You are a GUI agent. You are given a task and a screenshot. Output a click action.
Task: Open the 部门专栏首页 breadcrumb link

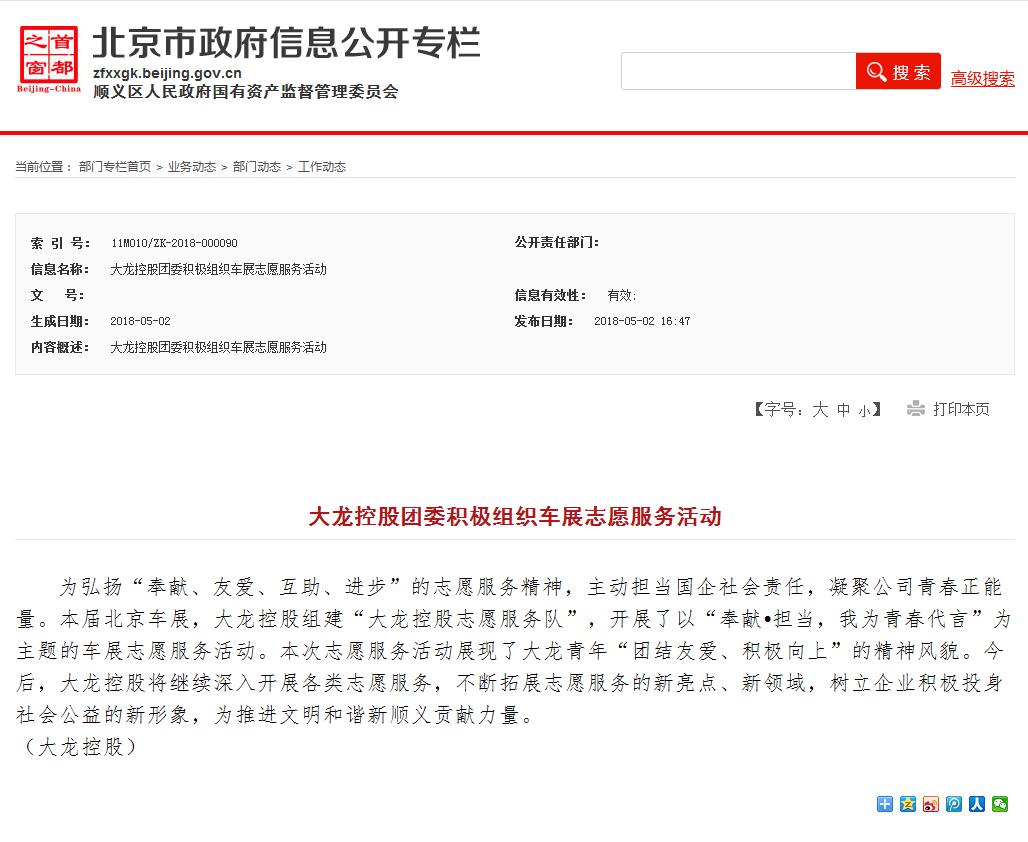tap(117, 166)
